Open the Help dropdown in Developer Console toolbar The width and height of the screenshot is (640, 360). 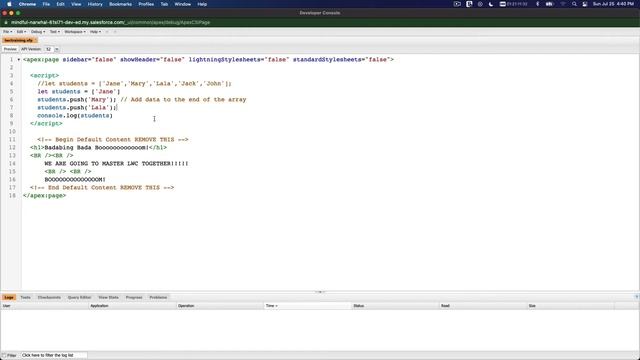[x=95, y=32]
